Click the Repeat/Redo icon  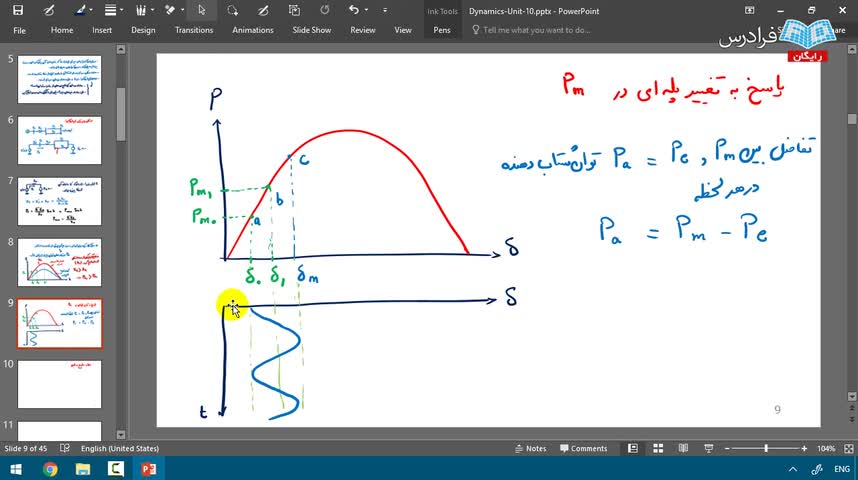325,10
